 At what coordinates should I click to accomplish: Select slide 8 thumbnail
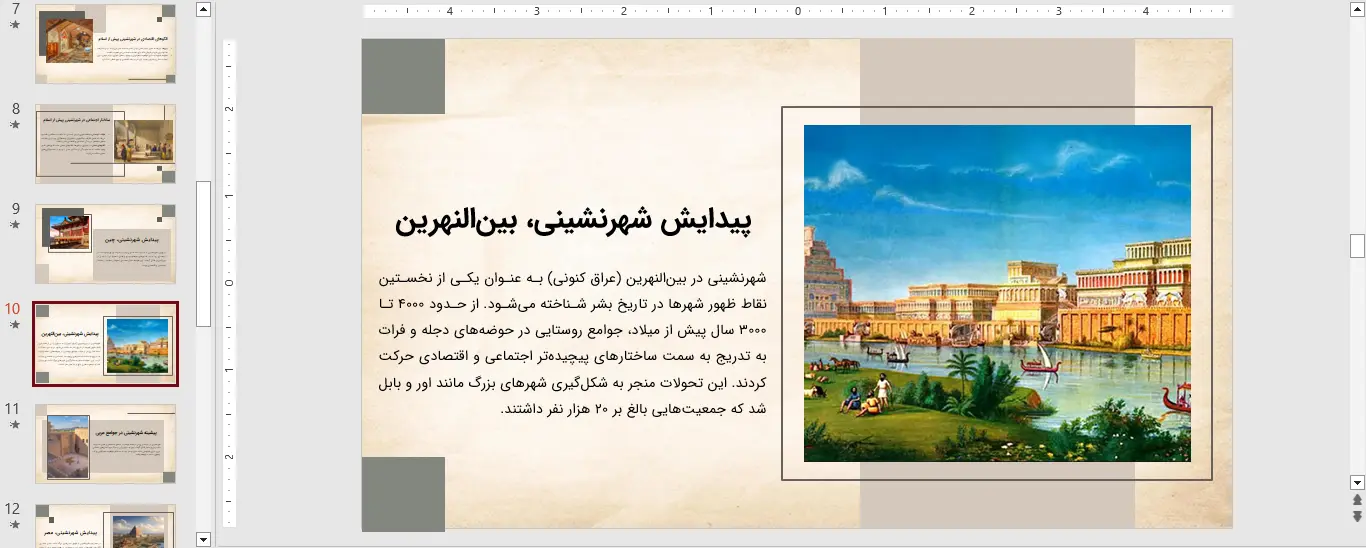pos(106,144)
